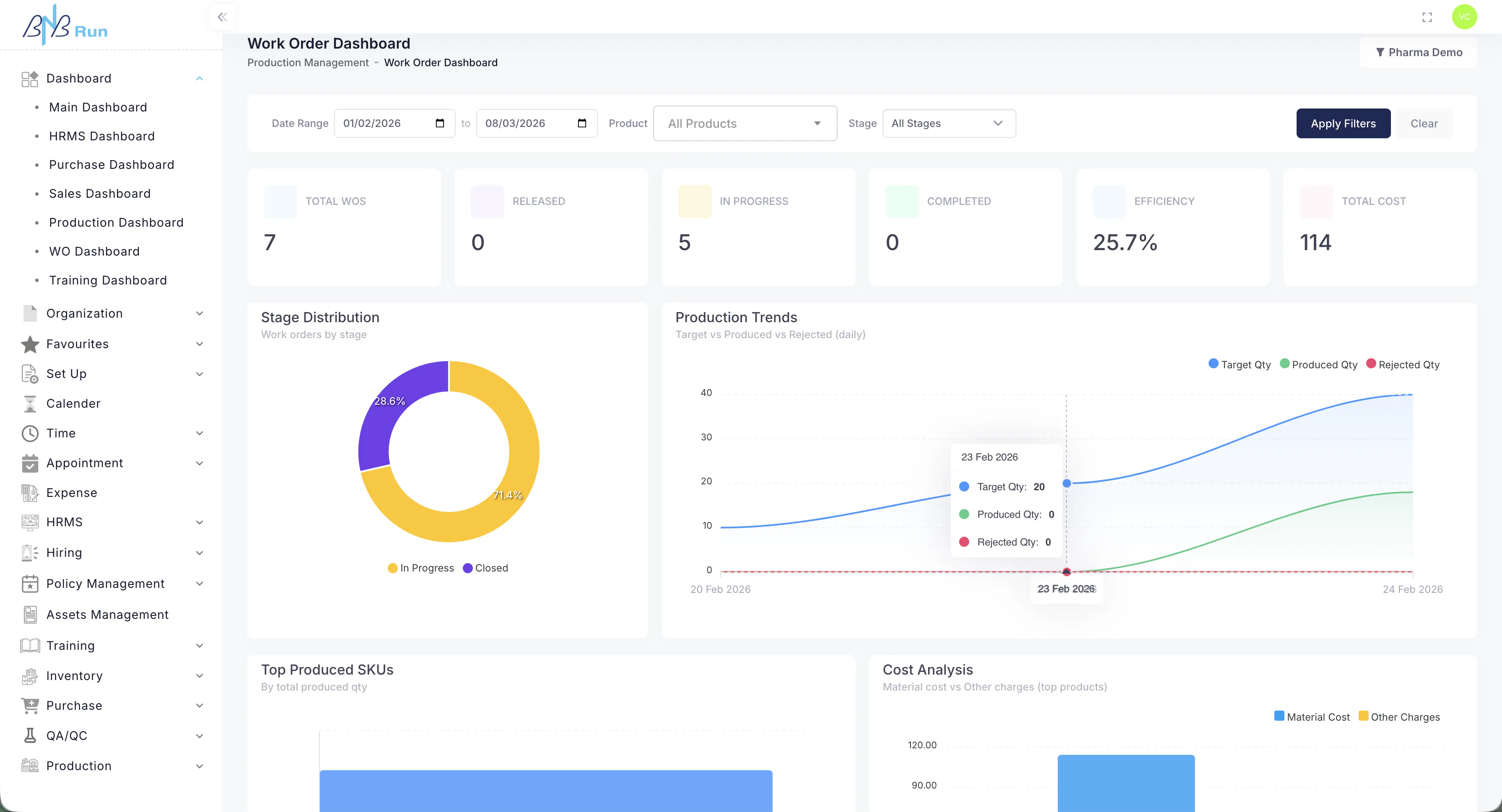Click the Total WOS card value 7
Image resolution: width=1502 pixels, height=812 pixels.
pos(270,243)
